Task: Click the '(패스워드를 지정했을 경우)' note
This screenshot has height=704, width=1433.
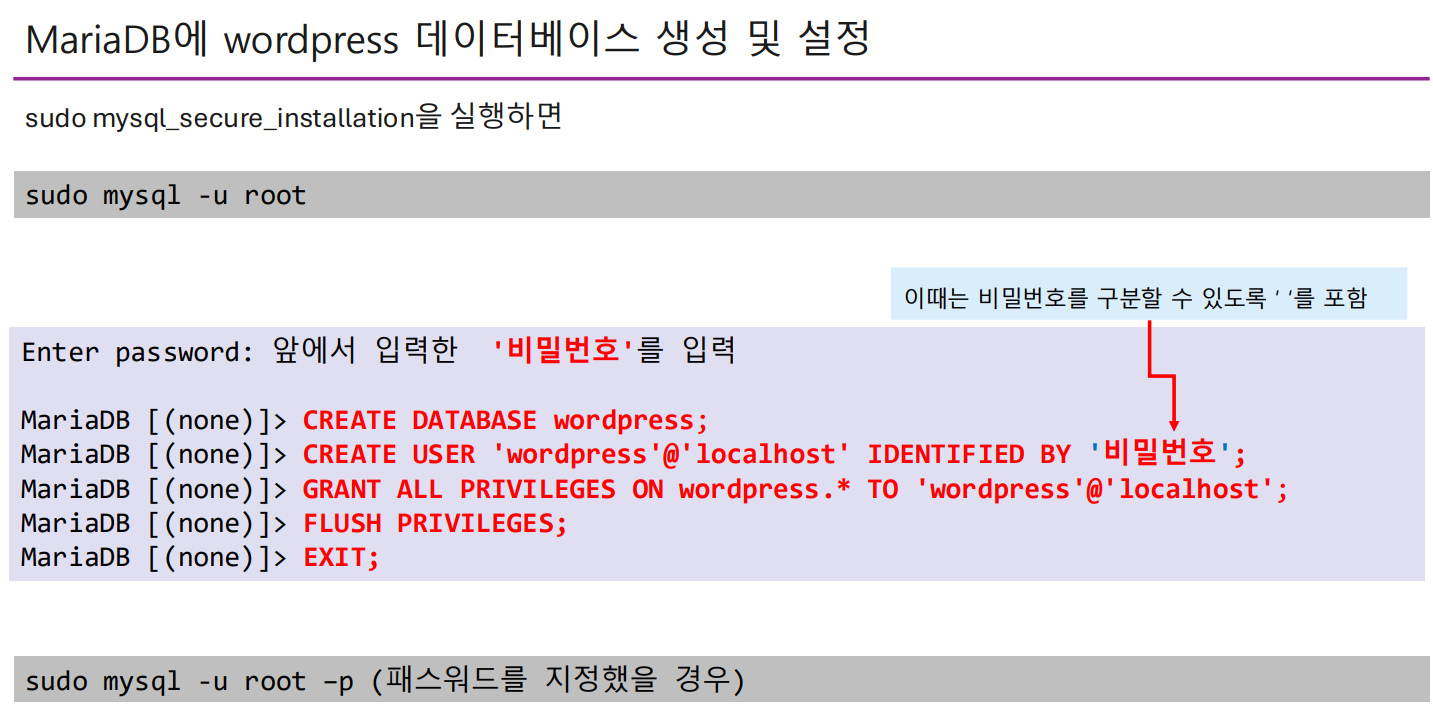Action: [558, 681]
